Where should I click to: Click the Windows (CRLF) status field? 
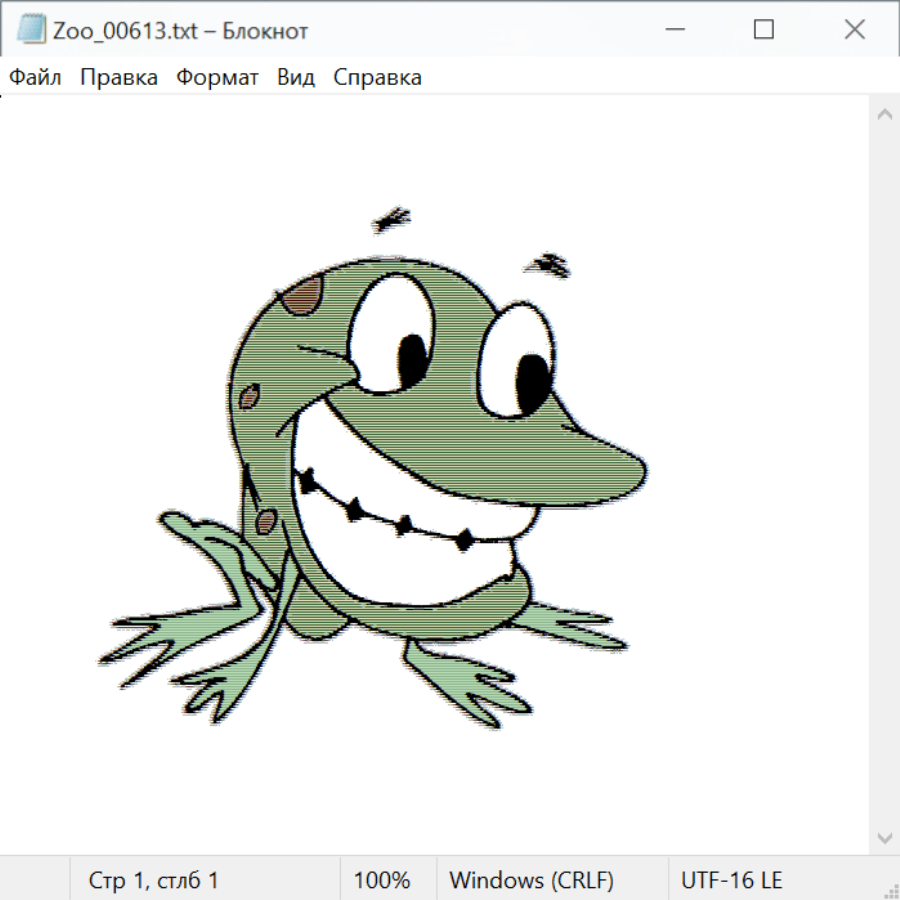point(531,880)
